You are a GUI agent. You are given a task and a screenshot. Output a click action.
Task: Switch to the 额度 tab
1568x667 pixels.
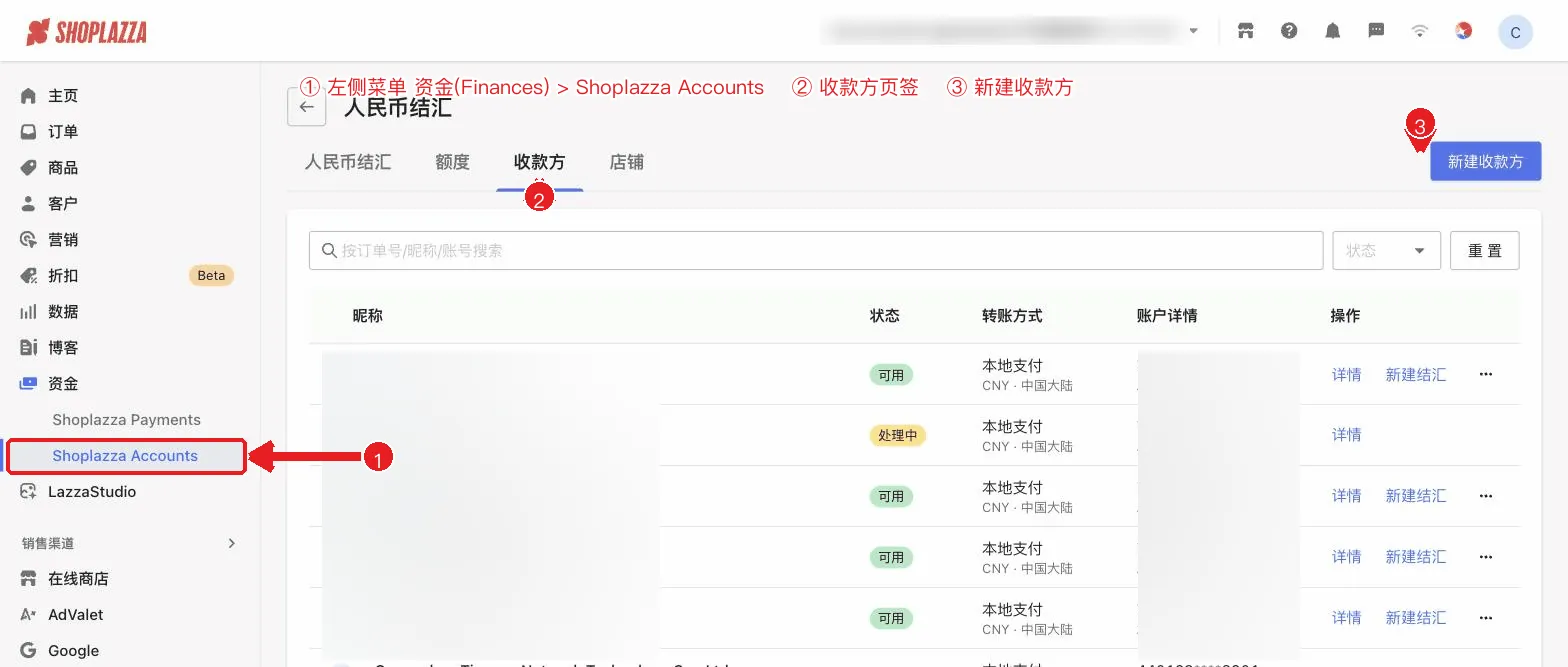[452, 162]
